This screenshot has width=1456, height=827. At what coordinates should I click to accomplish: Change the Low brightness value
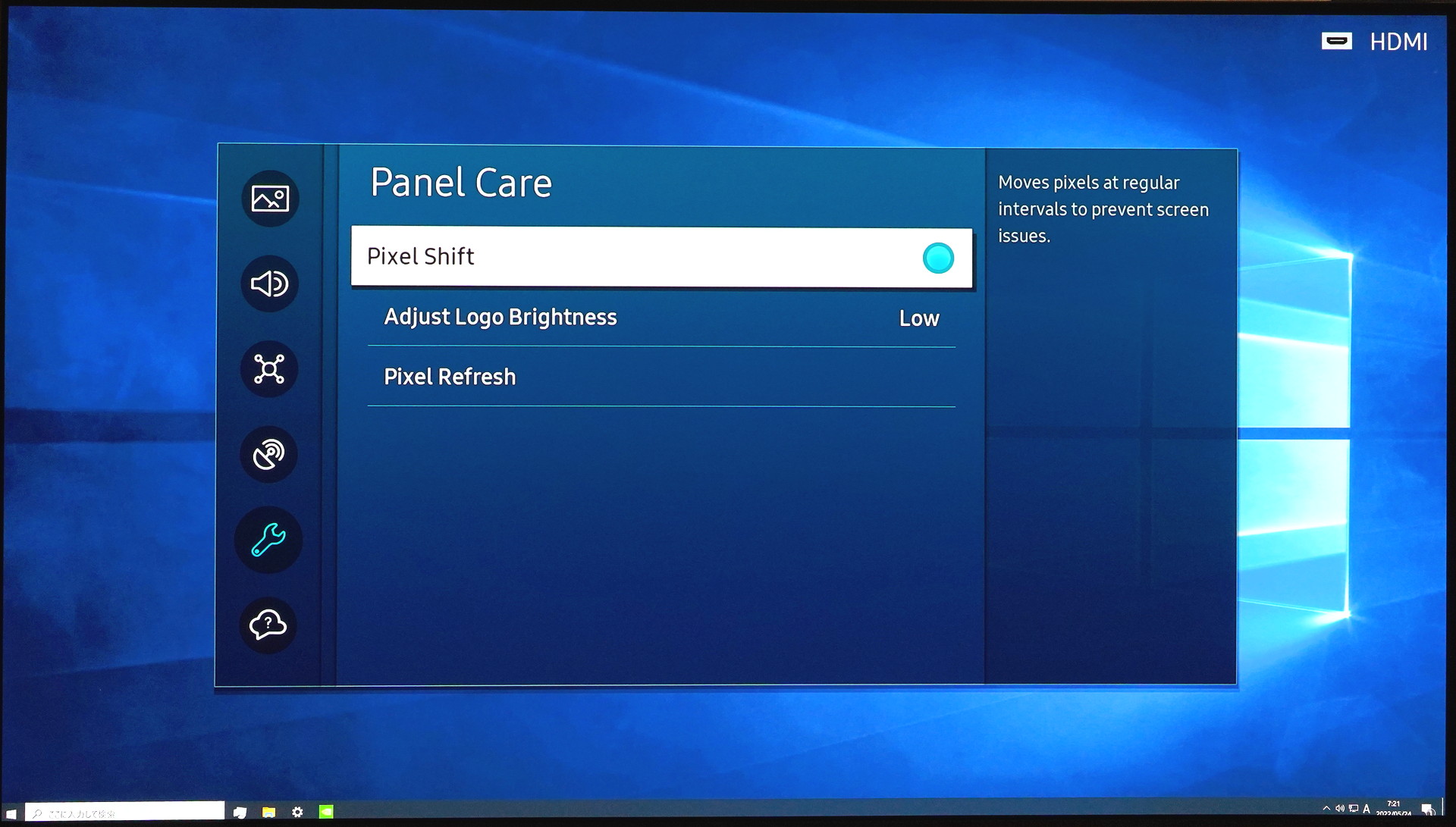click(x=919, y=319)
